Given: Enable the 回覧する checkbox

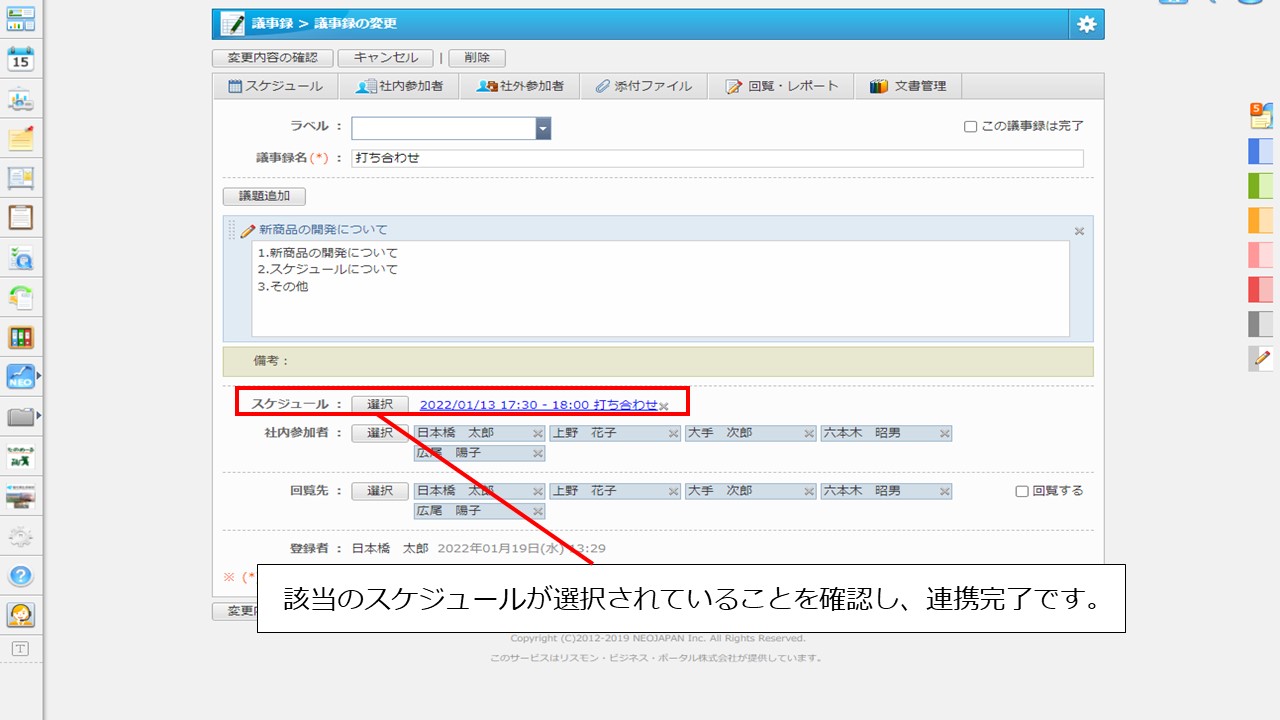Looking at the screenshot, I should click(1022, 491).
